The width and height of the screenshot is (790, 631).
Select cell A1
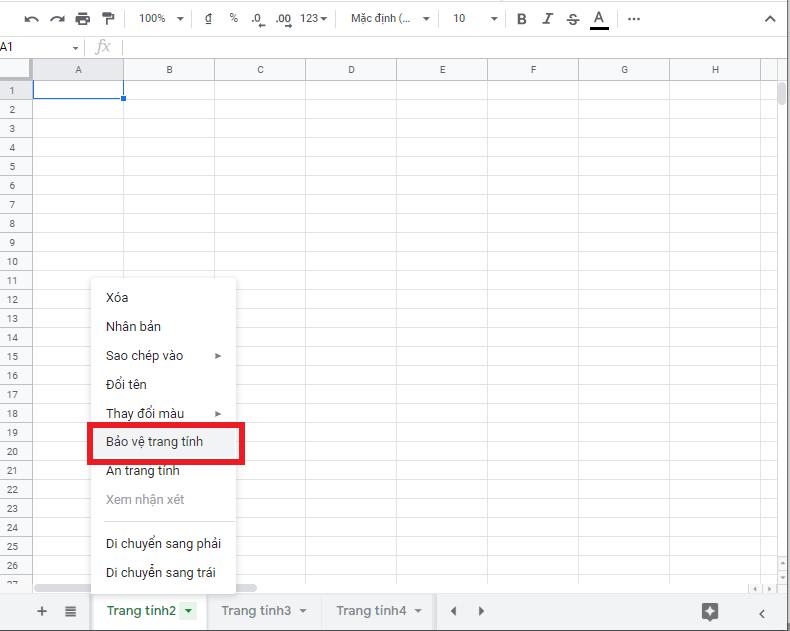point(78,90)
